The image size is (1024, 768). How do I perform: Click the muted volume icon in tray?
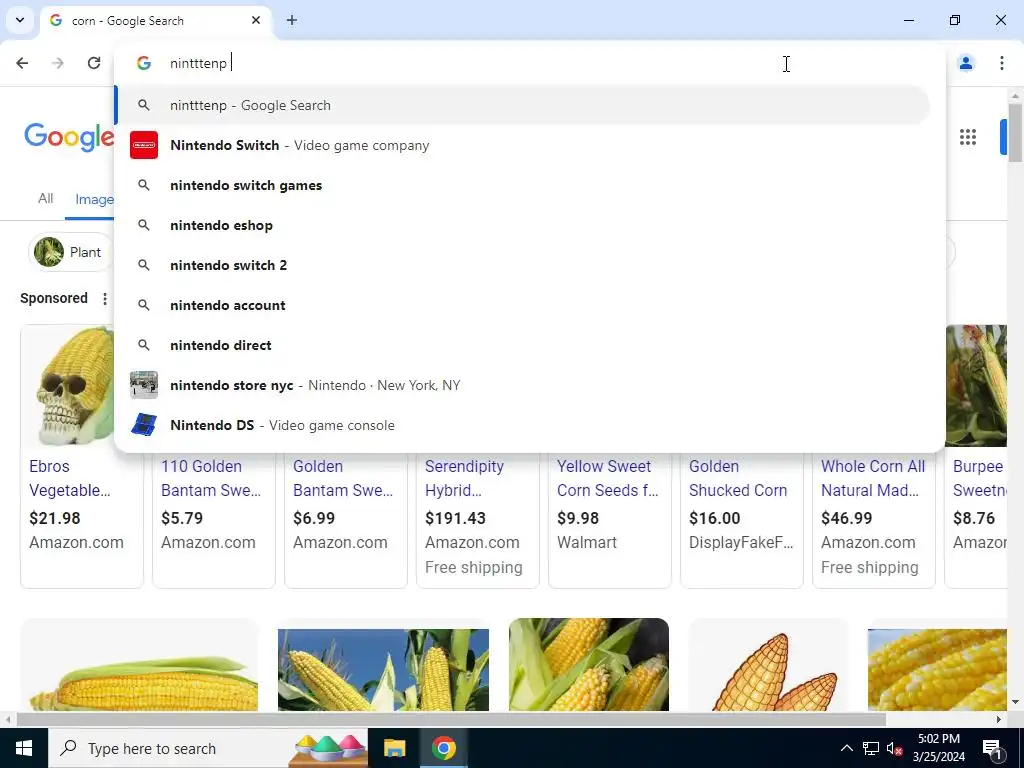[895, 748]
